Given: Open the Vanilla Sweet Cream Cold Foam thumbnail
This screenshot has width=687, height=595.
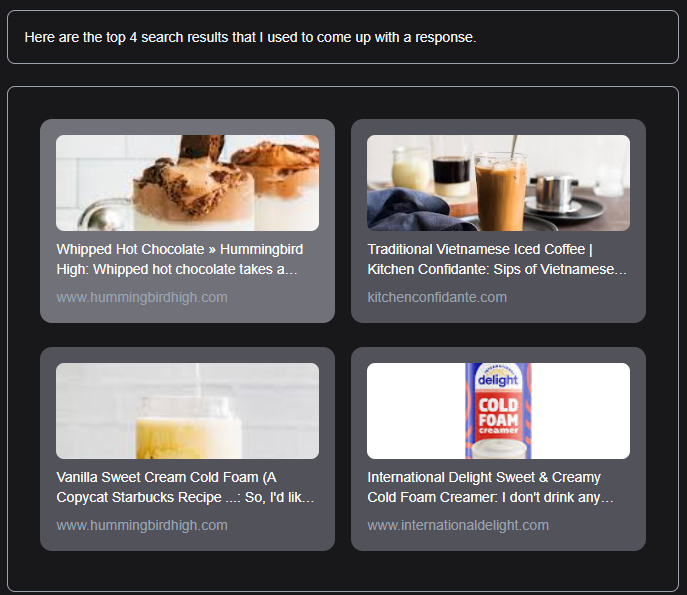Looking at the screenshot, I should click(188, 411).
